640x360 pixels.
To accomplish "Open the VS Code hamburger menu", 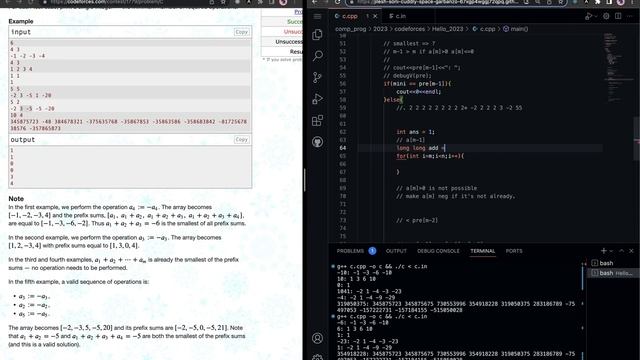I will coord(317,16).
